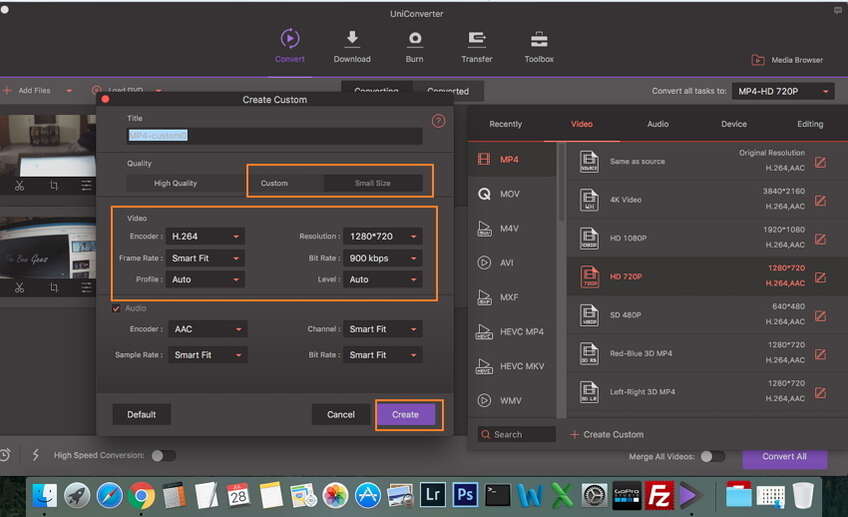Viewport: 848px width, 517px height.
Task: Open Lightroom from the Dock
Action: point(433,495)
